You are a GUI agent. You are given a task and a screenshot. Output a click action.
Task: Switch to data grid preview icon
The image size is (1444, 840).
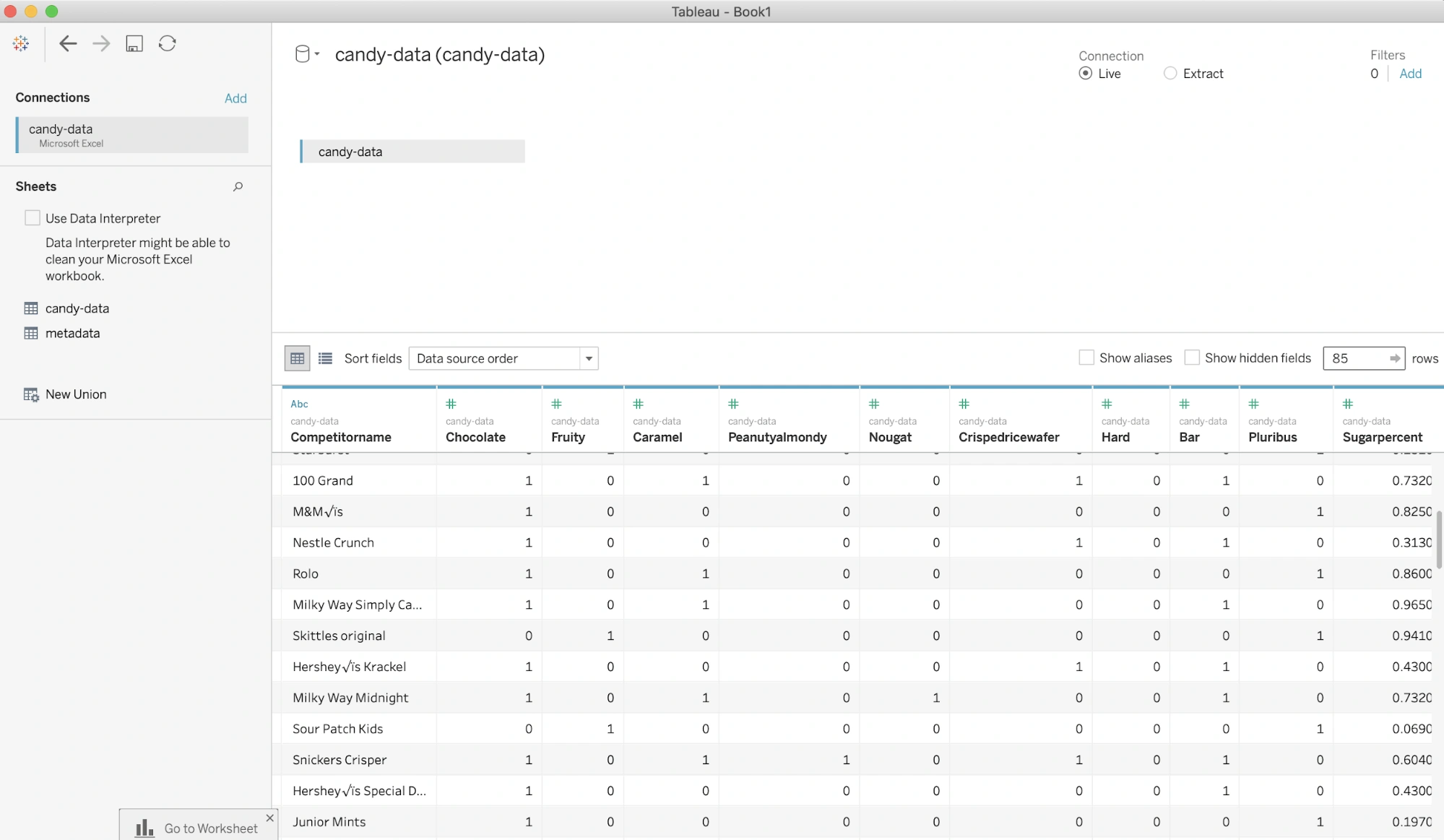(297, 358)
